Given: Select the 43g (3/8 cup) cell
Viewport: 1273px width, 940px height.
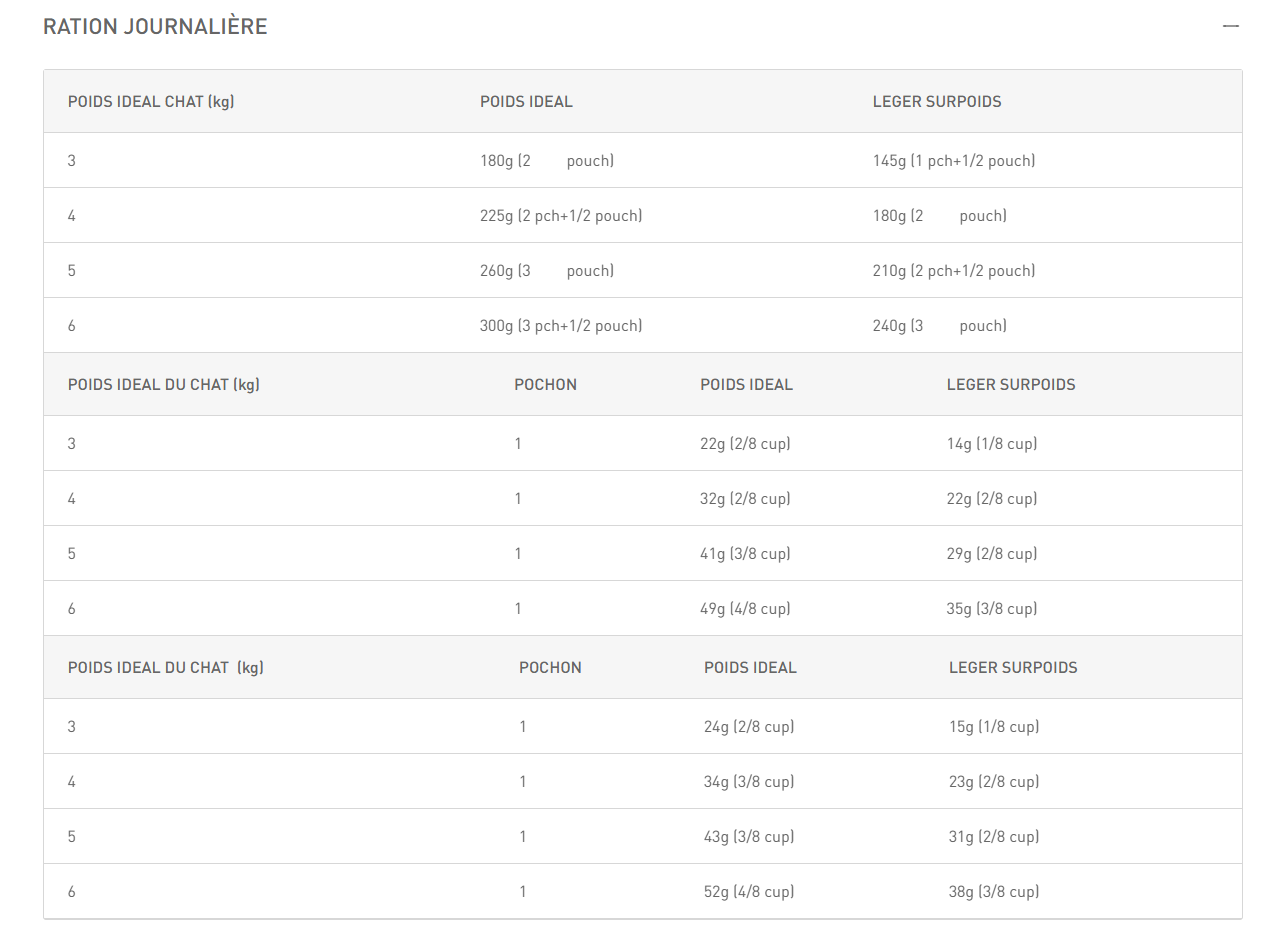Looking at the screenshot, I should pyautogui.click(x=749, y=837).
